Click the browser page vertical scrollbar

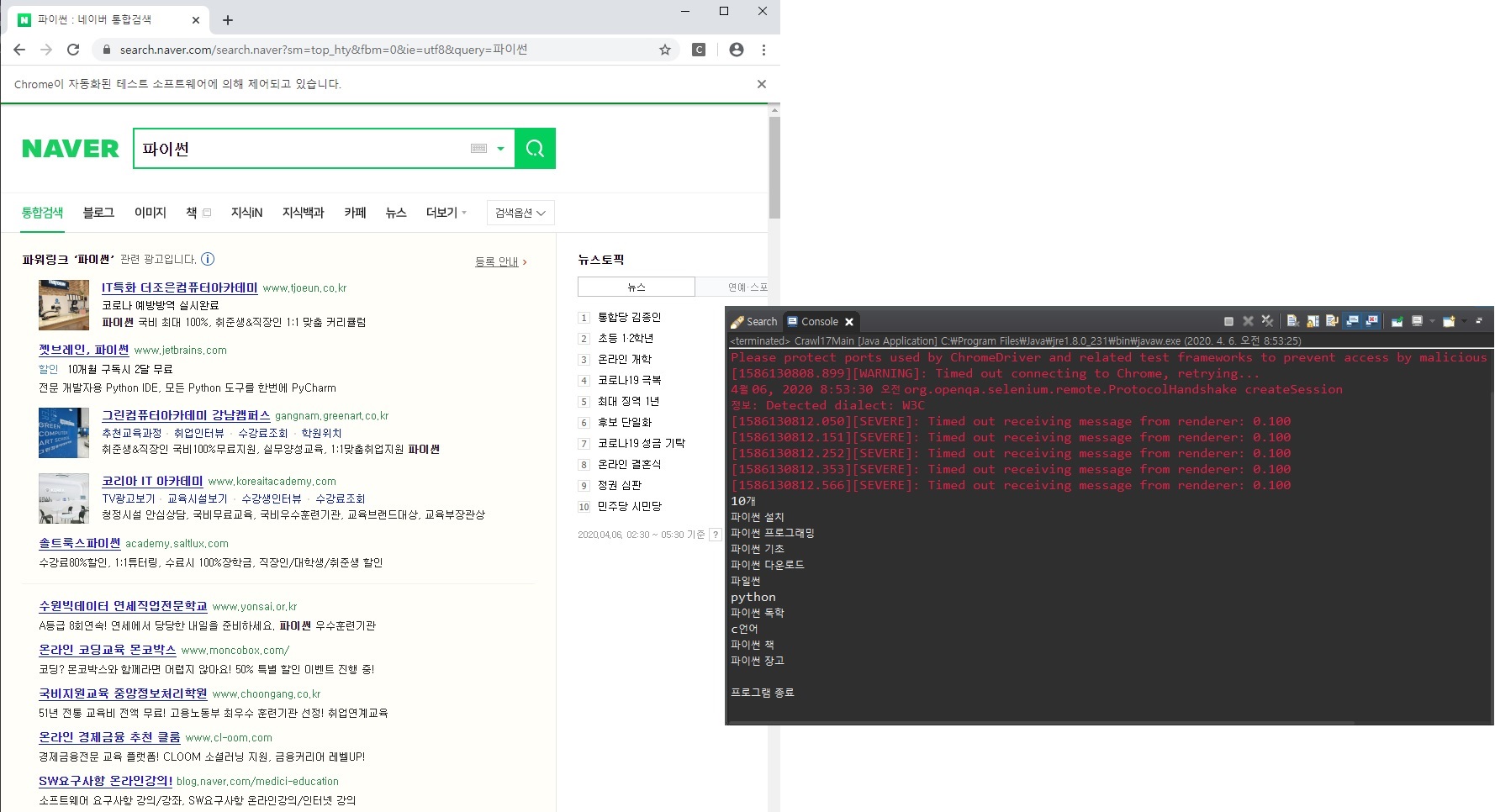coord(774,168)
